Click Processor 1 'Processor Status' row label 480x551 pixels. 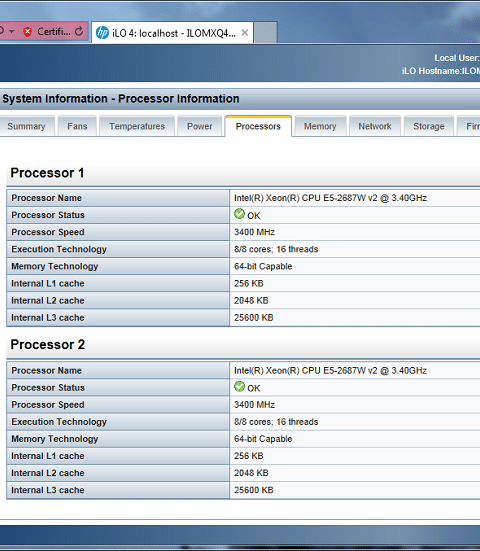tap(48, 215)
